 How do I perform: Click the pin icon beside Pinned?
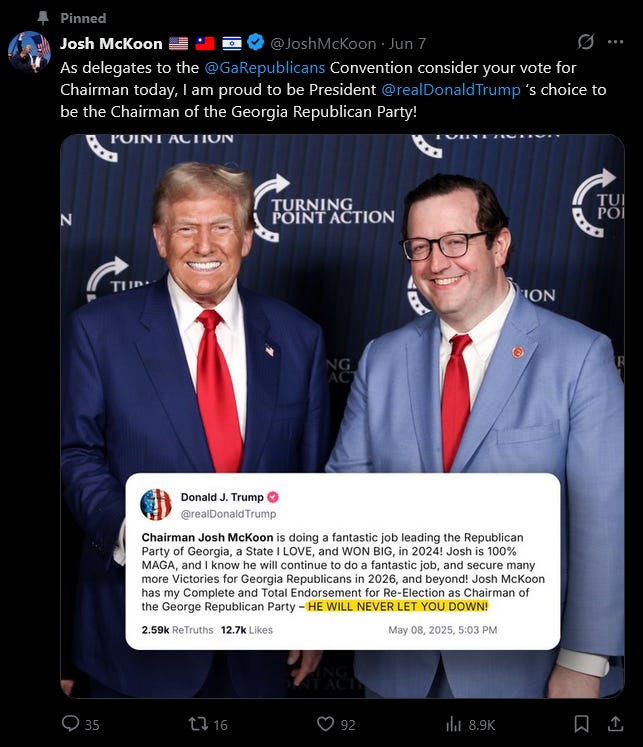tap(43, 18)
